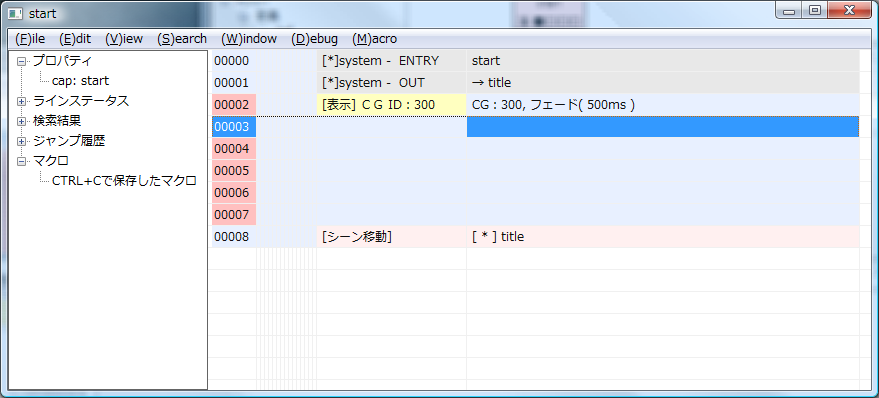The width and height of the screenshot is (879, 398).
Task: Open the (D)ebug menu
Action: (314, 39)
